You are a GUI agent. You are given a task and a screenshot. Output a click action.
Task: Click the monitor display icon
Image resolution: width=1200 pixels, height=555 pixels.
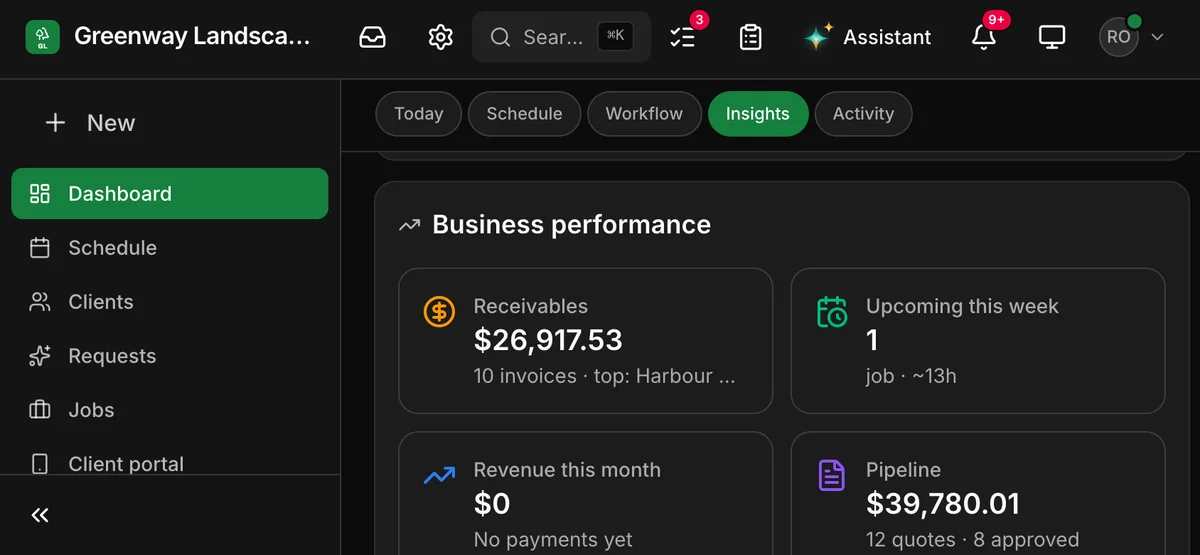tap(1052, 37)
